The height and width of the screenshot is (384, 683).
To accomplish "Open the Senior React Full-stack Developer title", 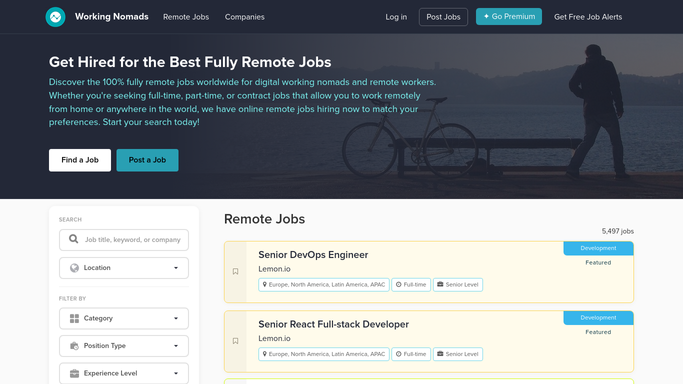I will (x=334, y=324).
